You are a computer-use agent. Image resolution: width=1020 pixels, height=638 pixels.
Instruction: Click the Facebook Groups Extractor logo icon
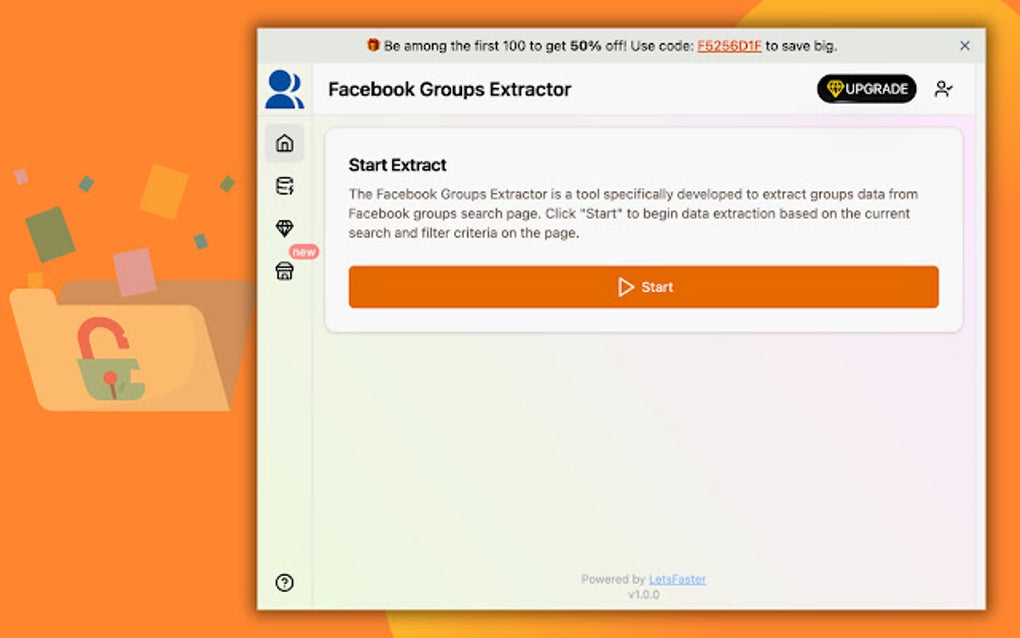click(x=284, y=88)
